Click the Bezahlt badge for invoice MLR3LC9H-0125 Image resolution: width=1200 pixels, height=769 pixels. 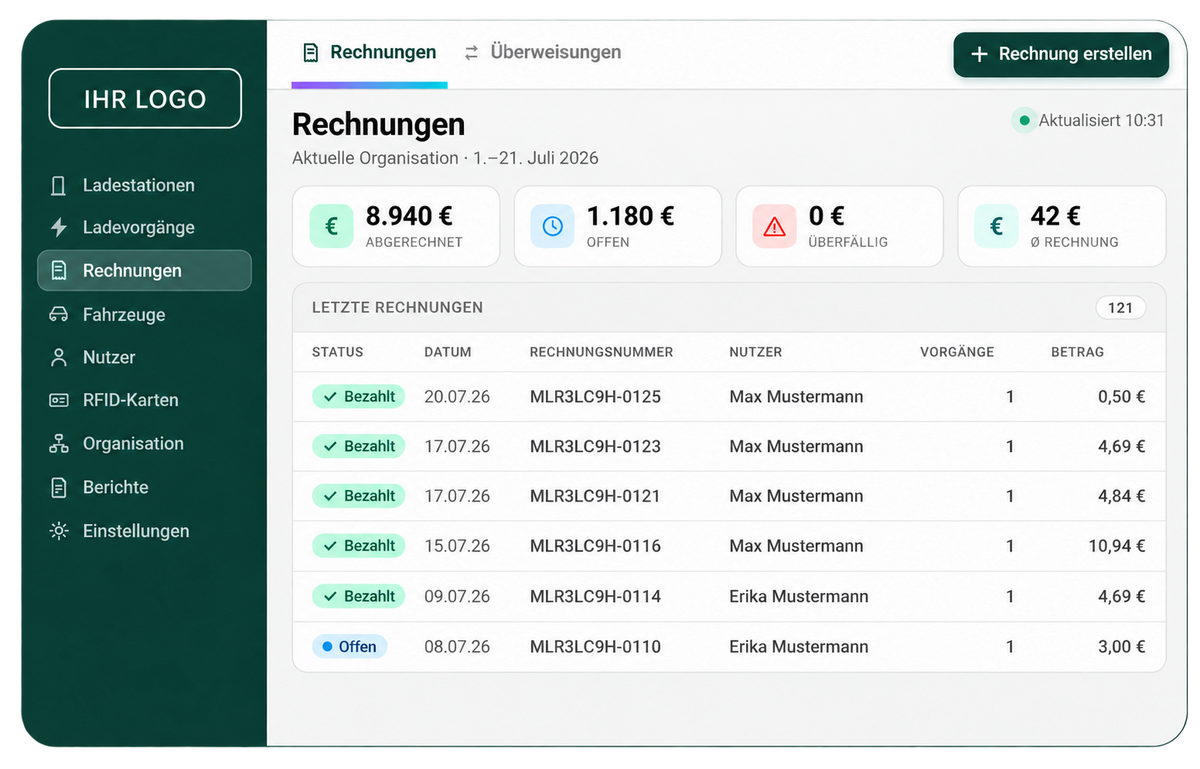pos(358,396)
